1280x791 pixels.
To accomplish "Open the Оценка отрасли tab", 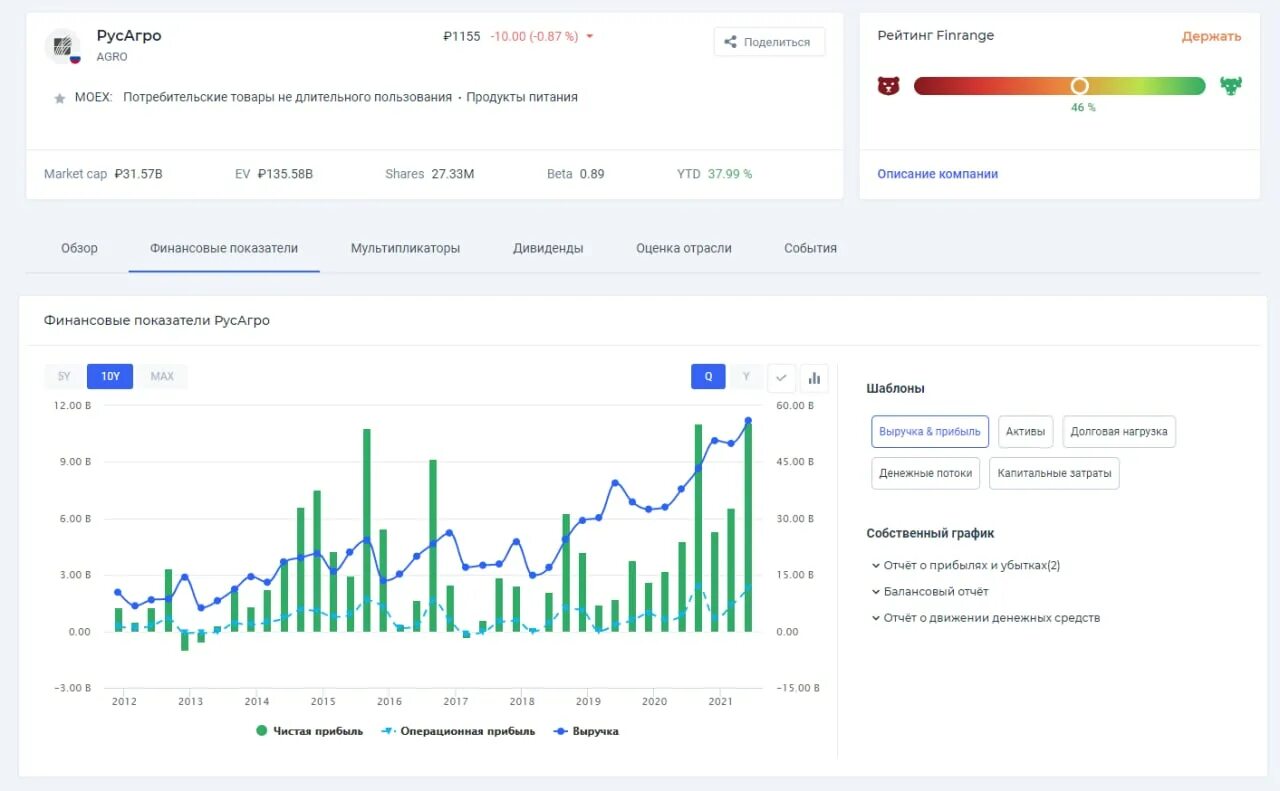I will click(684, 248).
